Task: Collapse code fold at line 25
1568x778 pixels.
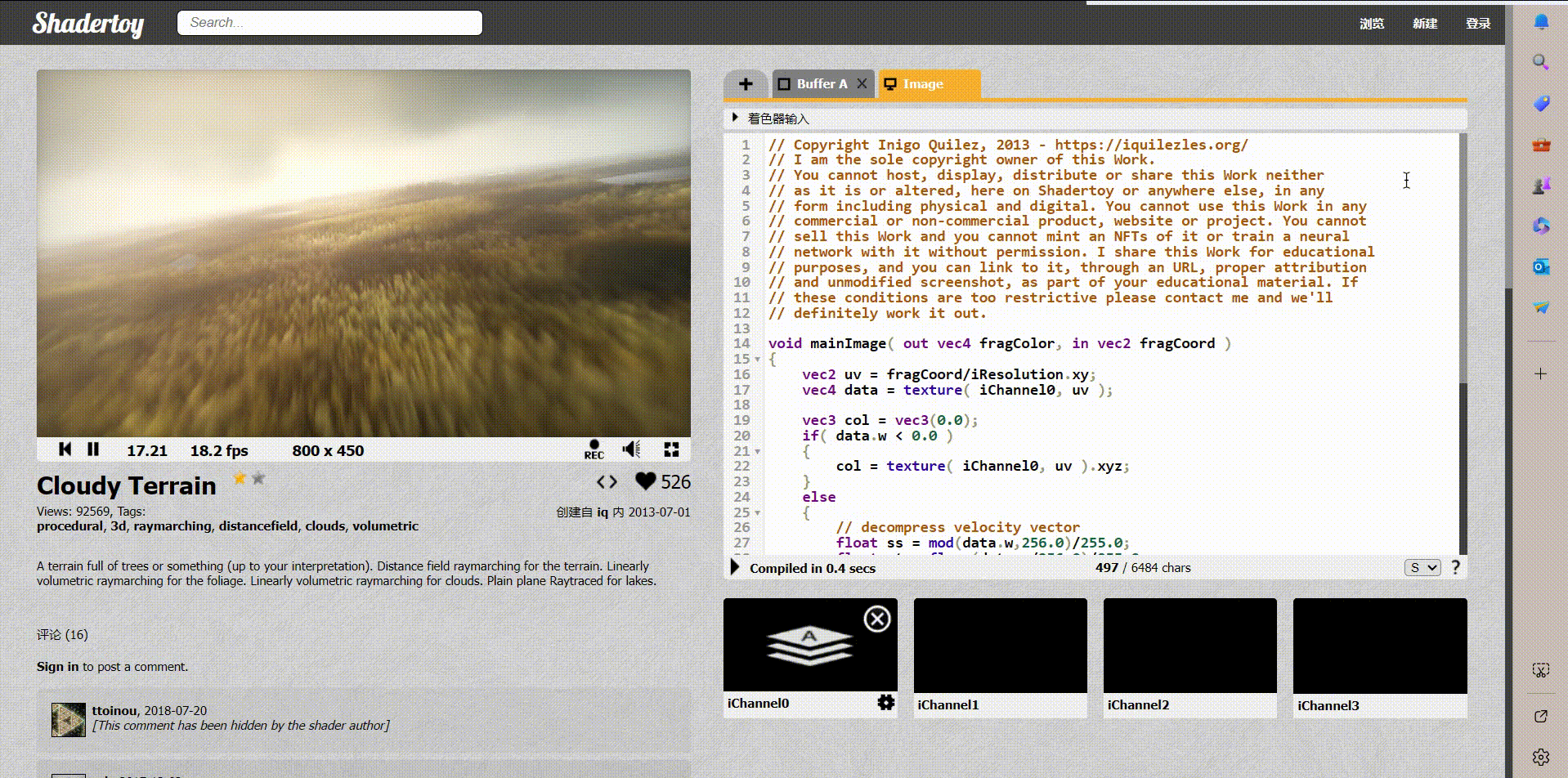Action: click(758, 513)
